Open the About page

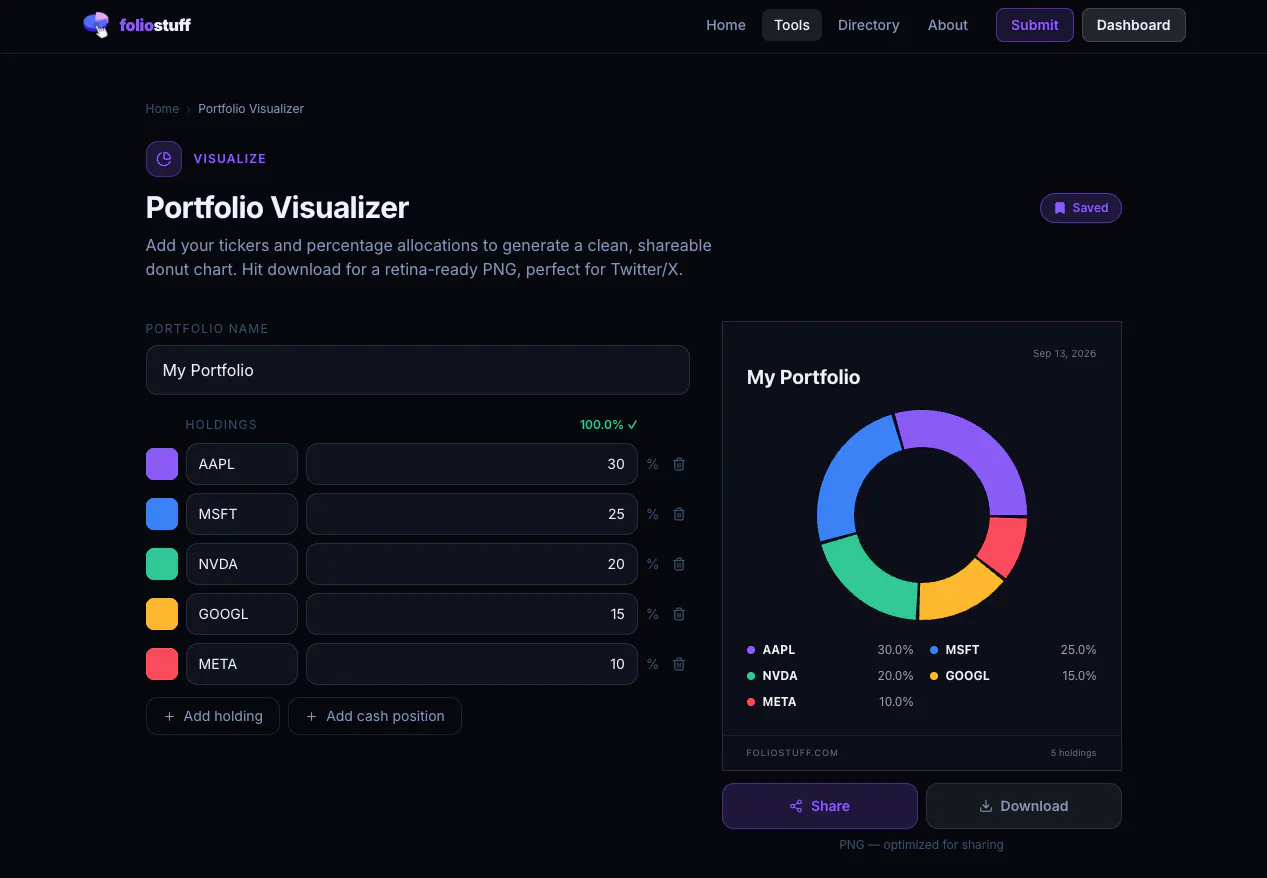pyautogui.click(x=948, y=25)
